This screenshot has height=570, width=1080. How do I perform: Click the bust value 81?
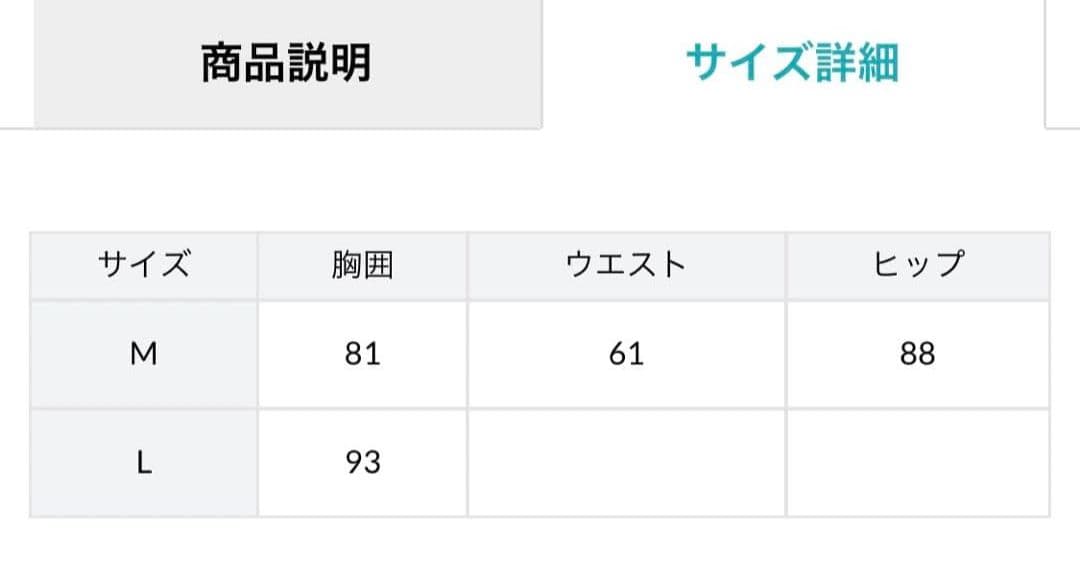click(362, 354)
